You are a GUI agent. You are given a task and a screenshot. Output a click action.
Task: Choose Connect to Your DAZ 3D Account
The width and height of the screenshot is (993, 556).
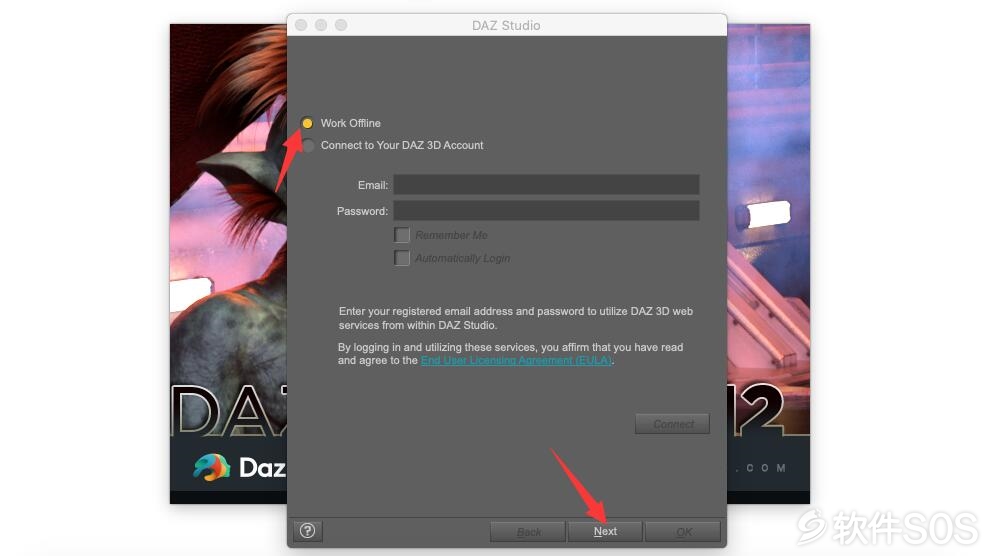(x=308, y=146)
